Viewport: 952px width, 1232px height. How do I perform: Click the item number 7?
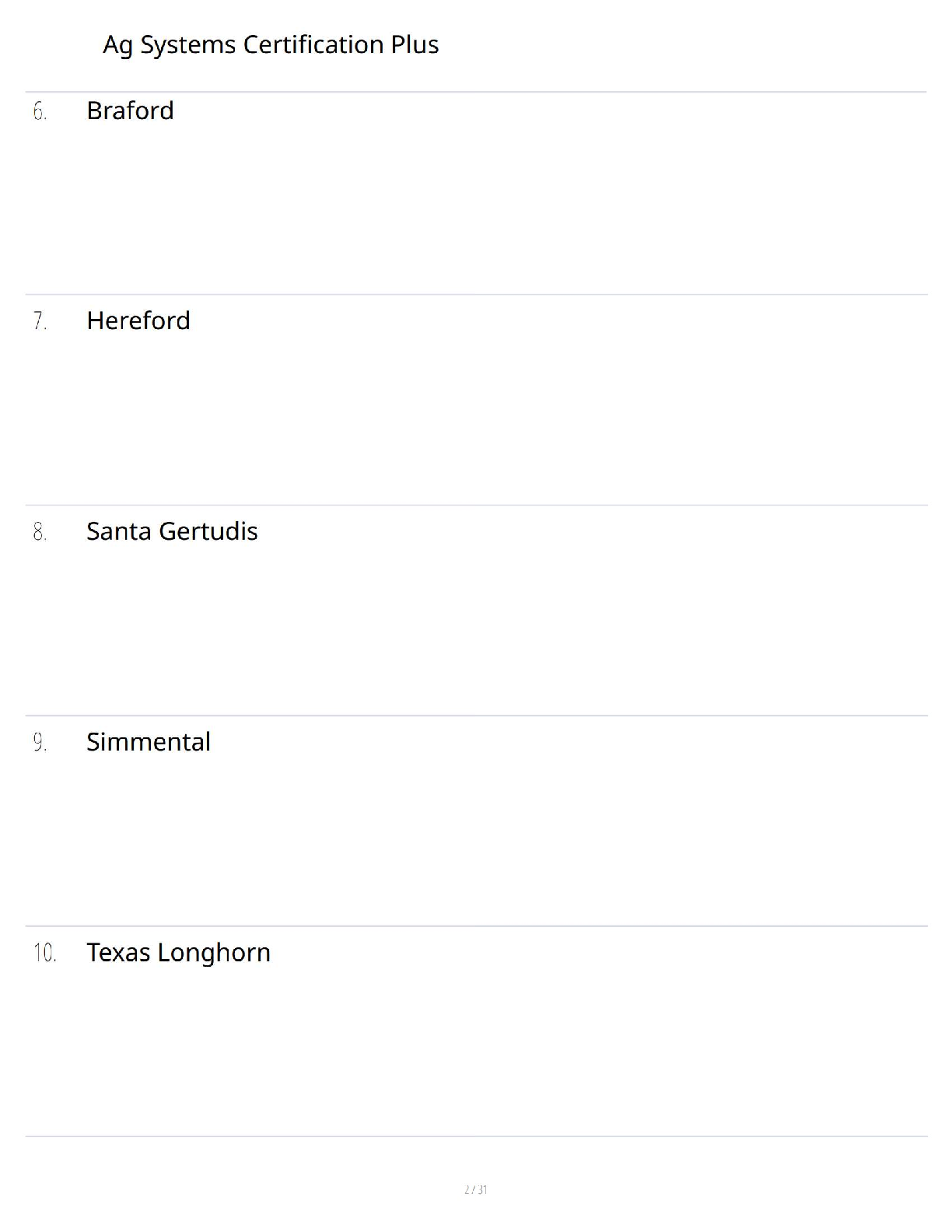click(x=40, y=322)
